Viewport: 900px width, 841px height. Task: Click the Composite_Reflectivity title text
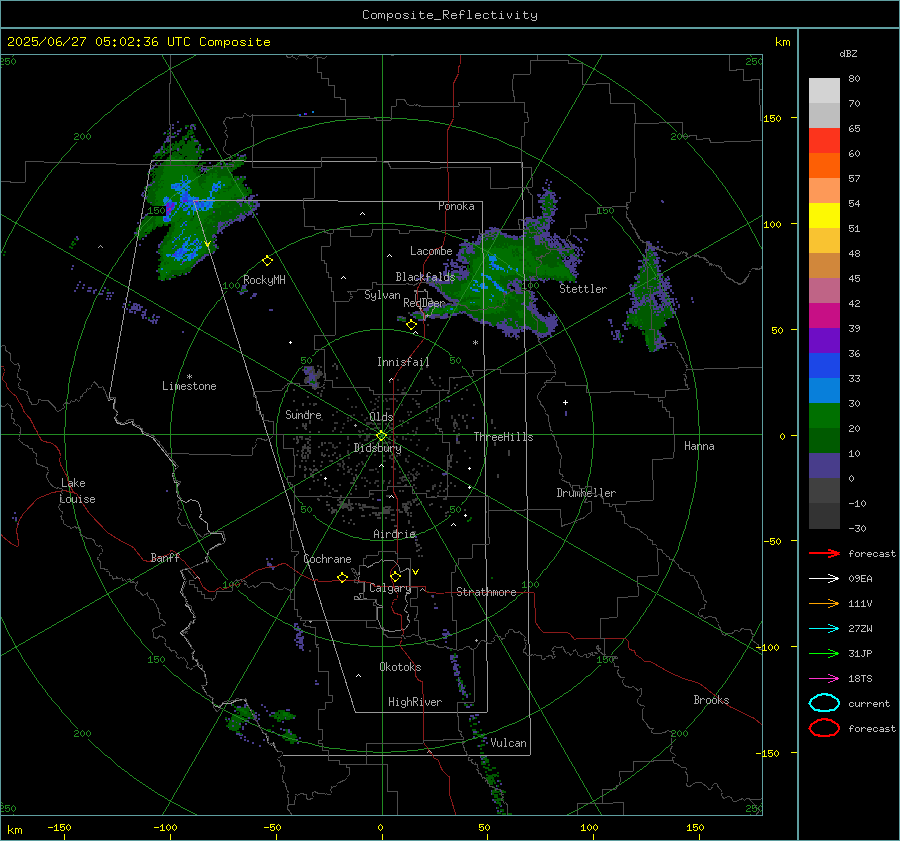coord(449,15)
